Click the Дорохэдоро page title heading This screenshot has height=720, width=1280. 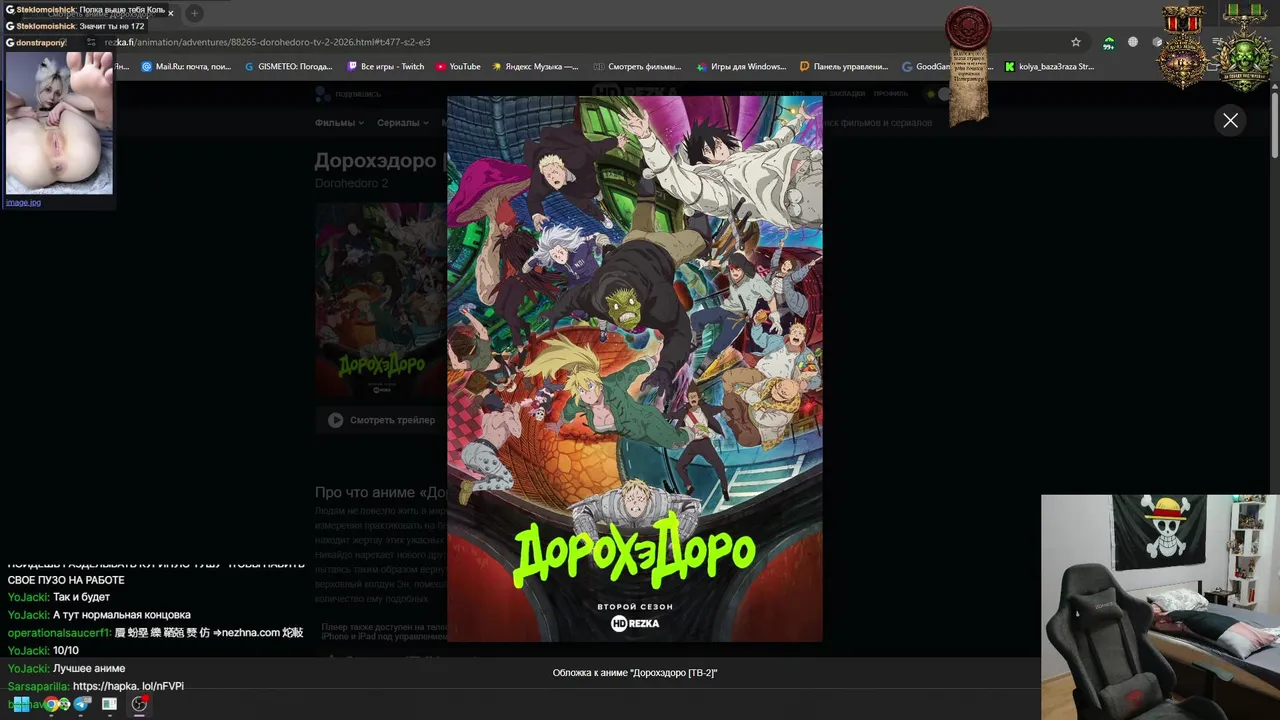(x=380, y=160)
